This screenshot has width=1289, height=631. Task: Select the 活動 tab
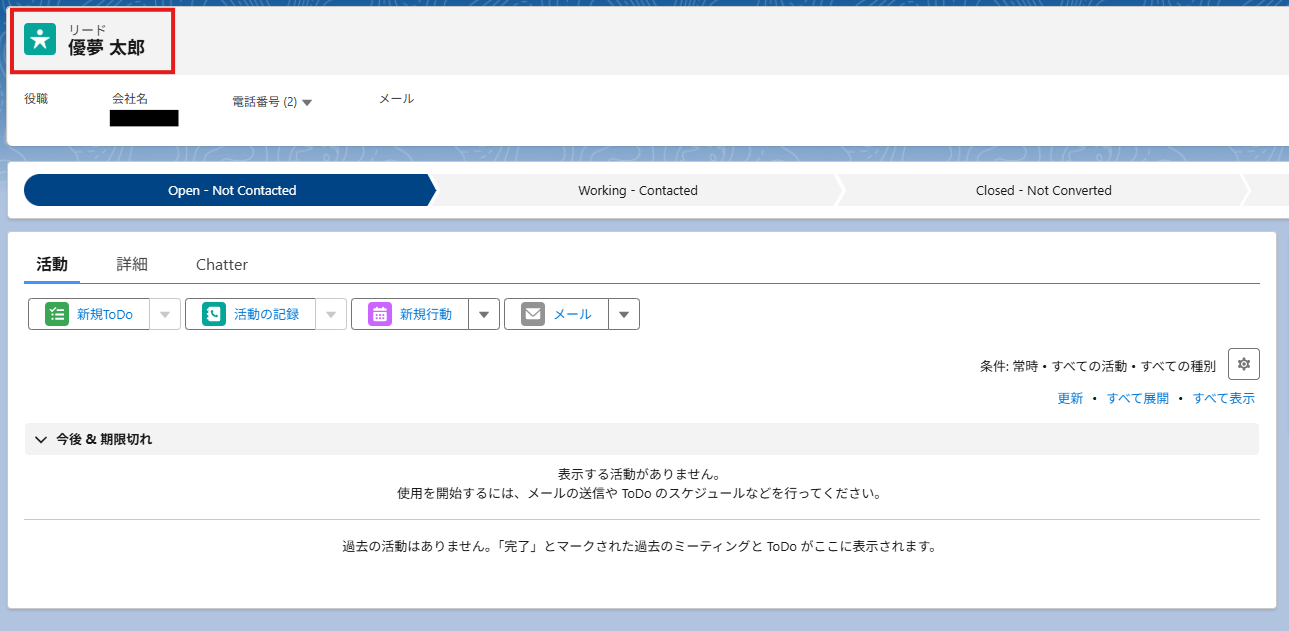tap(52, 264)
